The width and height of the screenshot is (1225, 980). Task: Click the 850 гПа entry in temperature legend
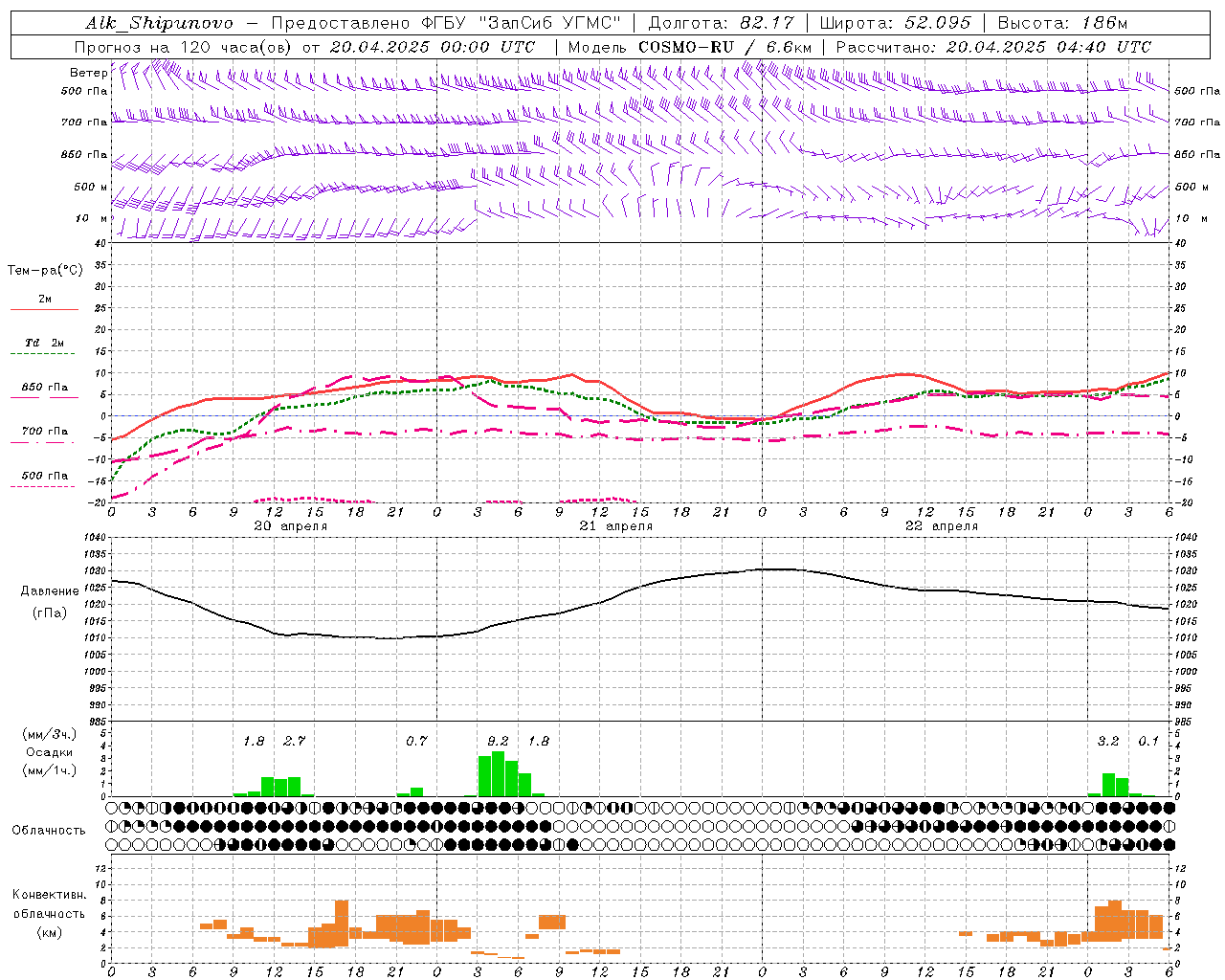tap(45, 388)
